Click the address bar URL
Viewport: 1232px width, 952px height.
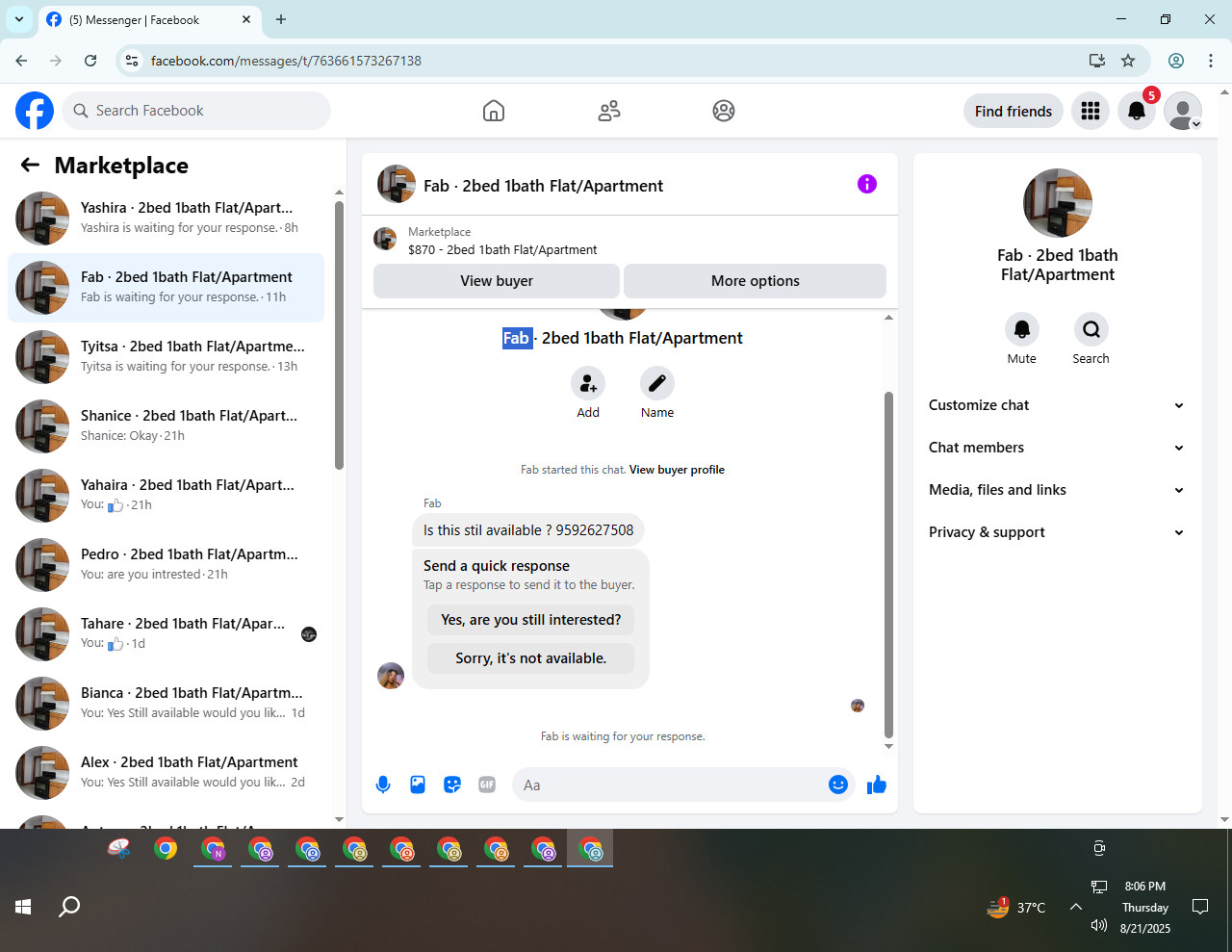click(x=286, y=61)
